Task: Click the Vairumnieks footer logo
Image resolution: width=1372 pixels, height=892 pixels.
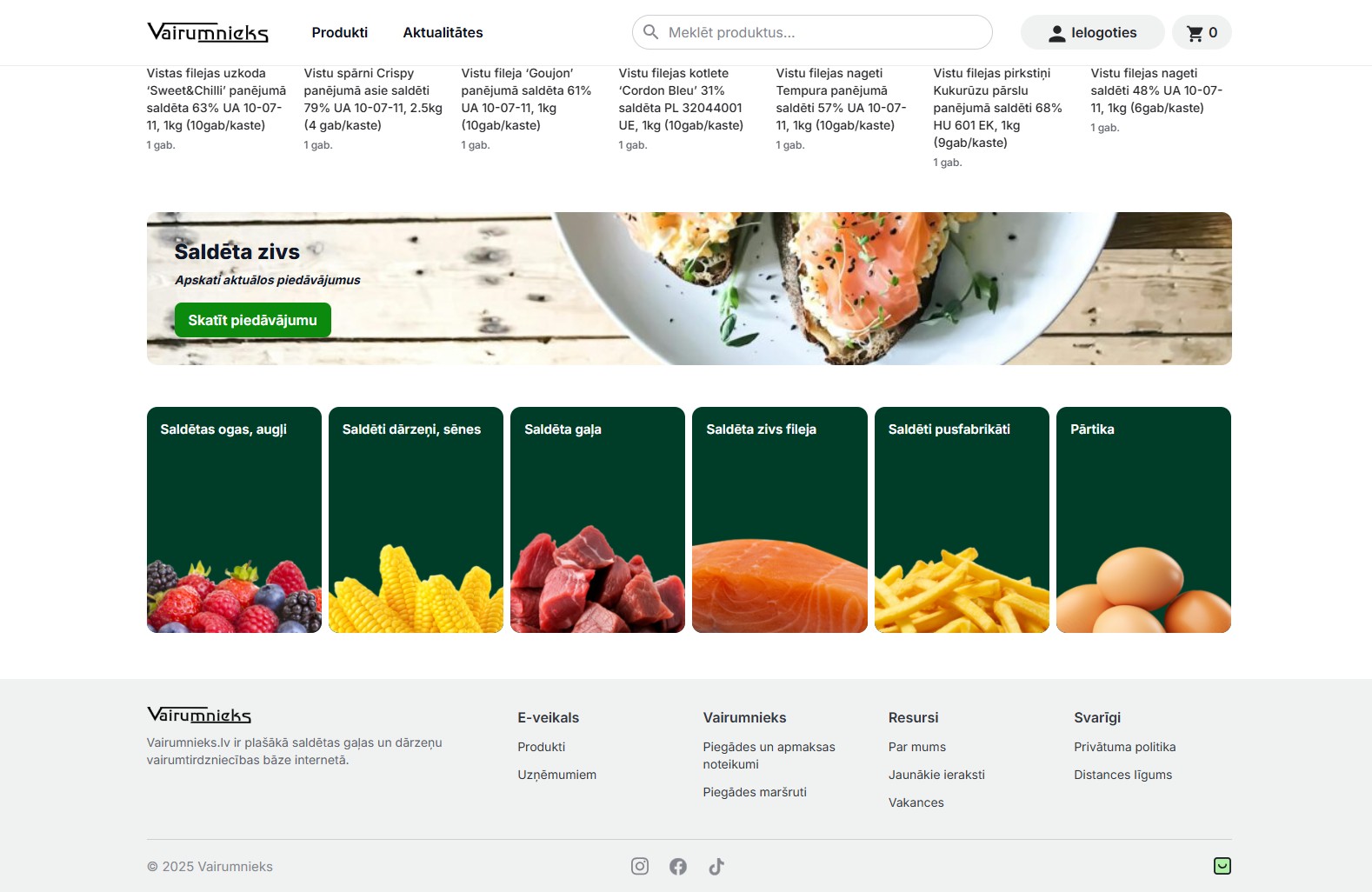Action: [x=199, y=715]
